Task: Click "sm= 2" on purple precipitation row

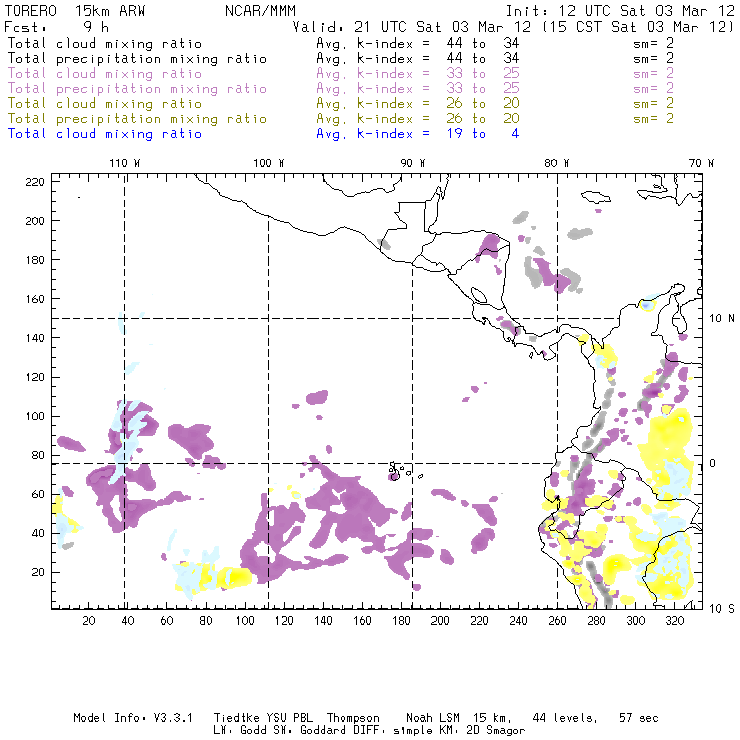Action: pos(653,89)
